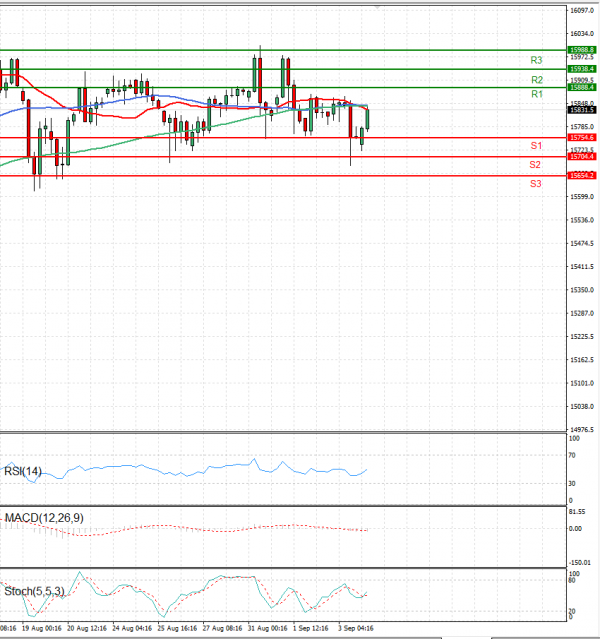Click the Stoch(5,5,3) indicator label
The width and height of the screenshot is (600, 639).
coord(34,591)
